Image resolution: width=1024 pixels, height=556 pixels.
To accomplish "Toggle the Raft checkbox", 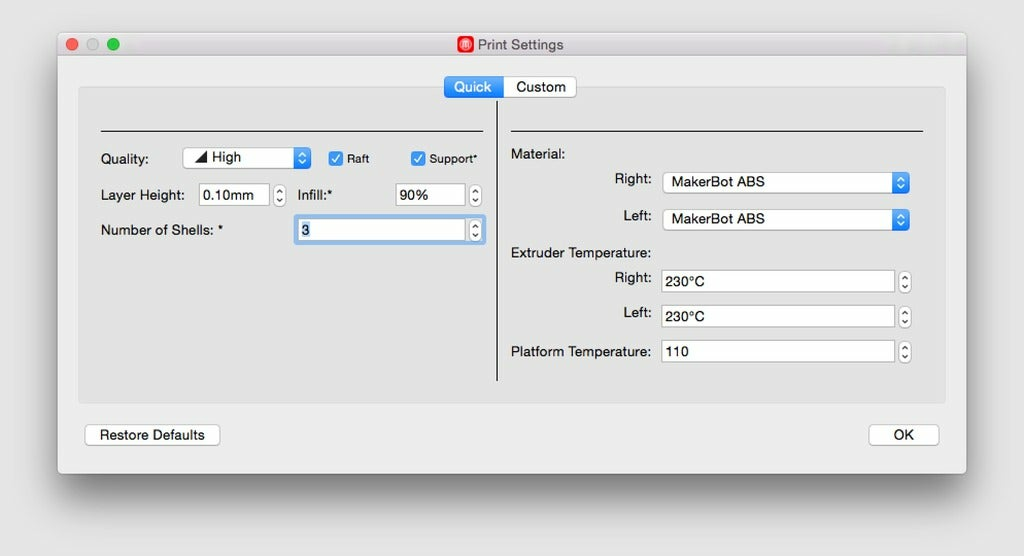I will click(x=336, y=158).
